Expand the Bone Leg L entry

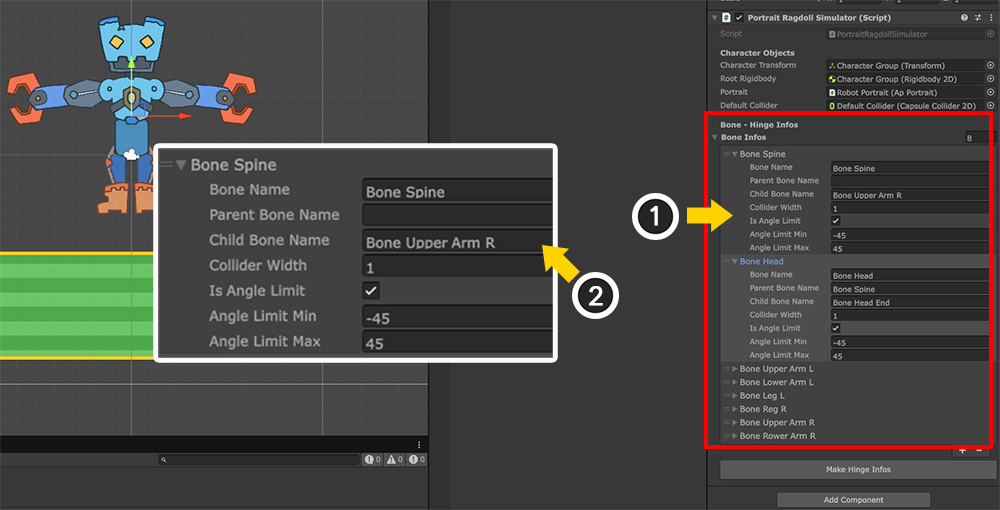click(x=735, y=396)
